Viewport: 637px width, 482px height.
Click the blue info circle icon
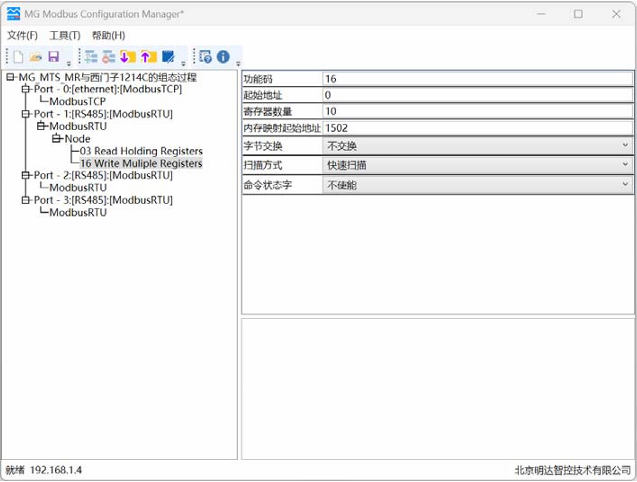tap(223, 57)
